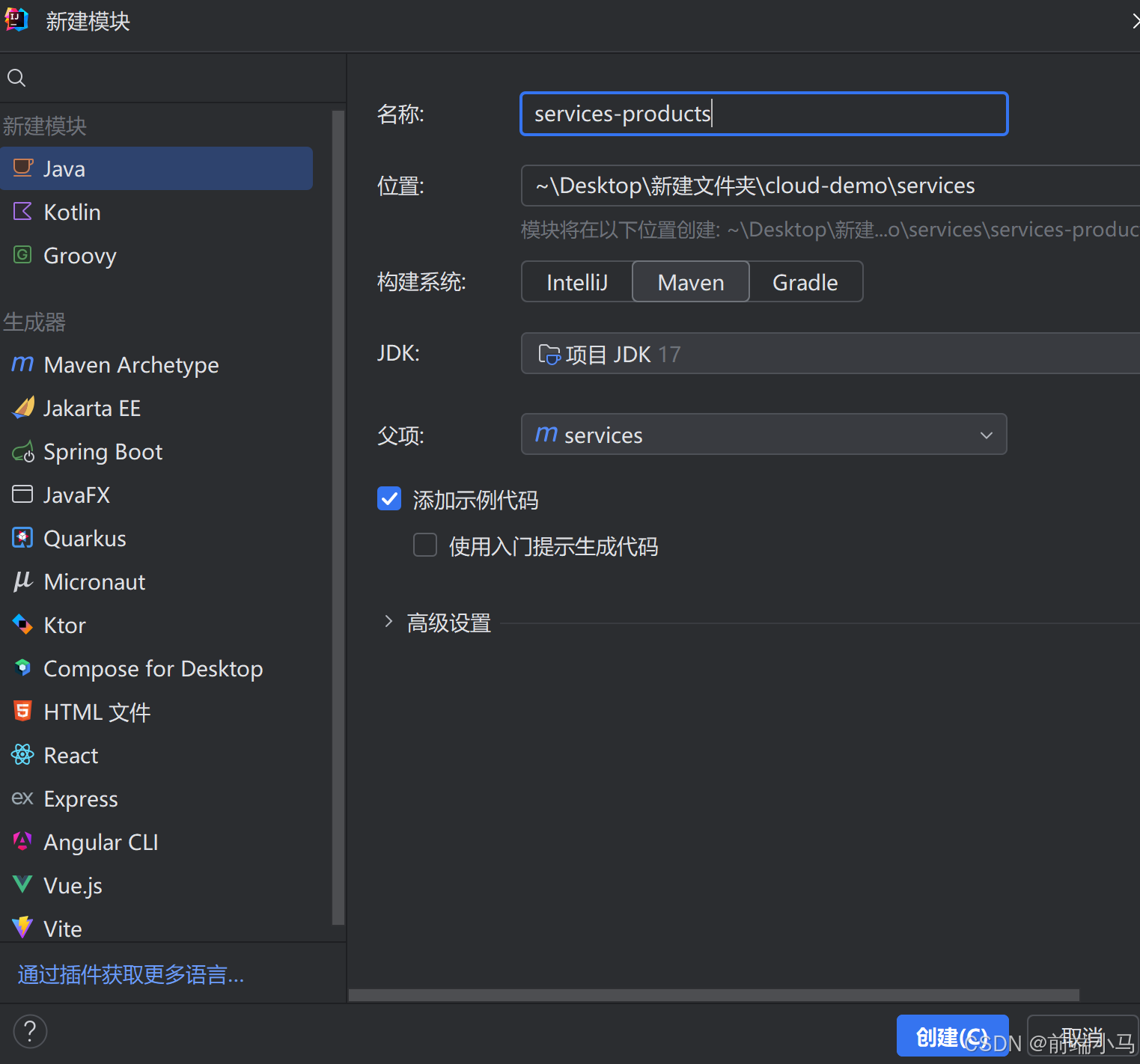The height and width of the screenshot is (1064, 1140).
Task: Pick the Vue.js logo icon
Action: coord(23,884)
